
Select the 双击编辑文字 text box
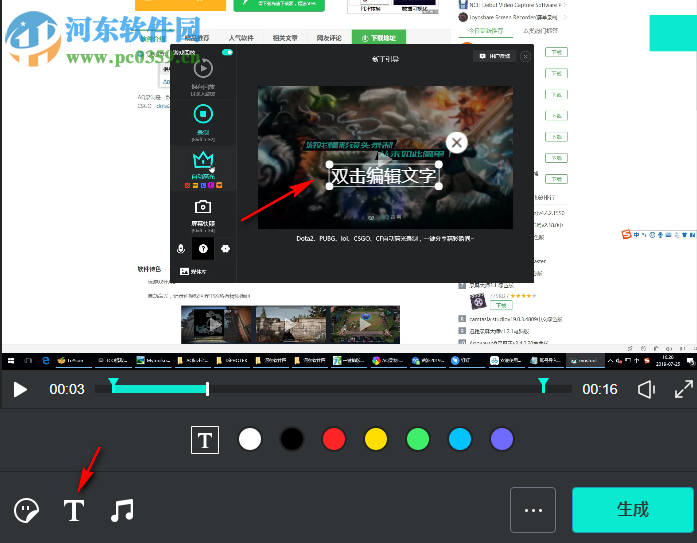[x=384, y=176]
